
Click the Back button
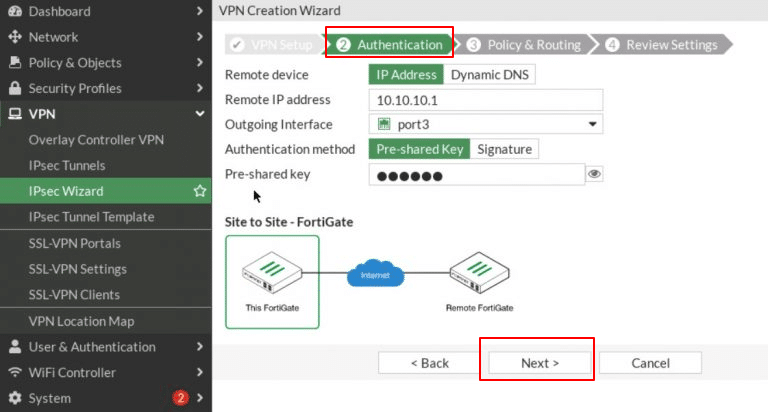(x=430, y=363)
